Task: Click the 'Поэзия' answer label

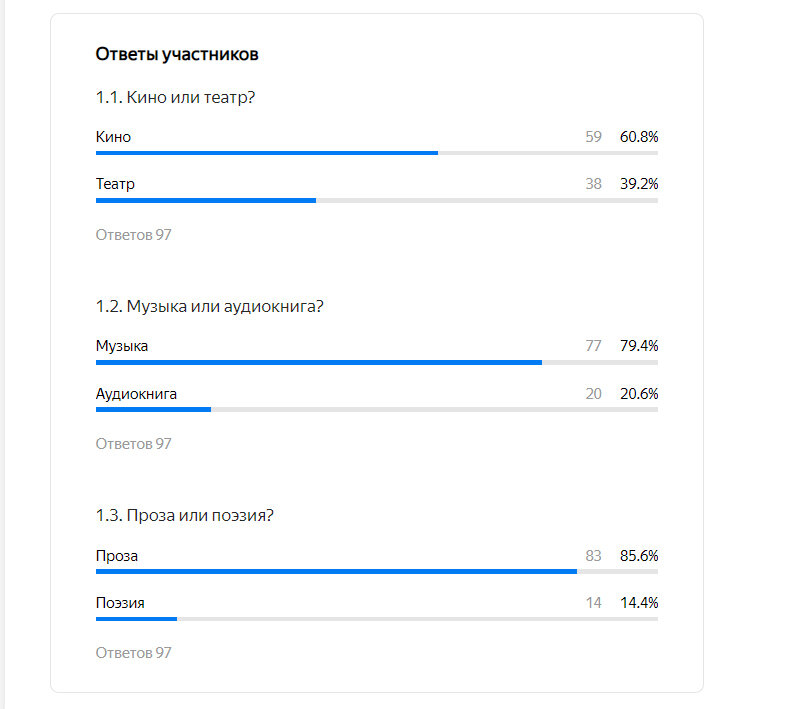Action: point(120,603)
